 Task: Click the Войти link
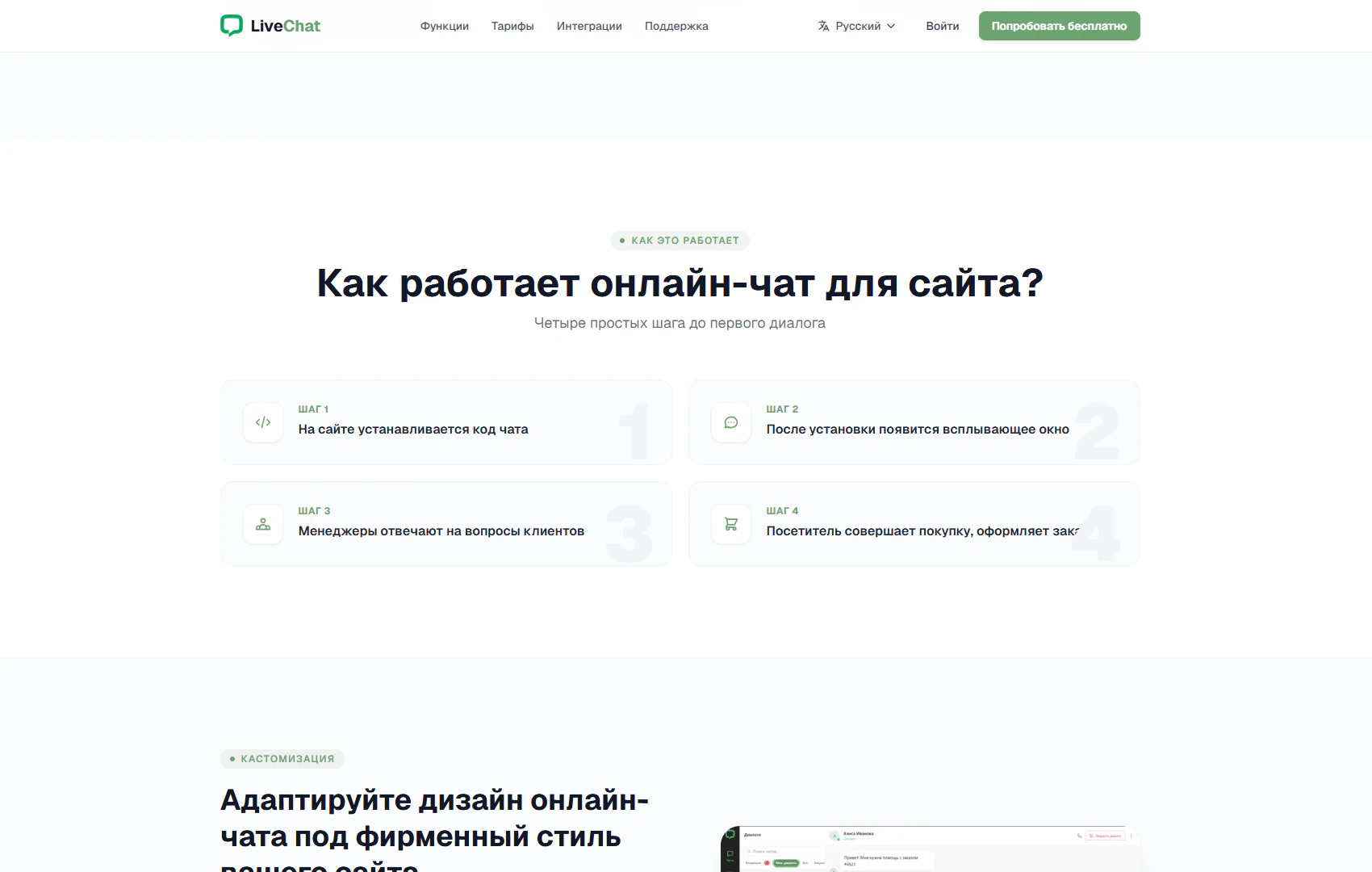pyautogui.click(x=943, y=26)
